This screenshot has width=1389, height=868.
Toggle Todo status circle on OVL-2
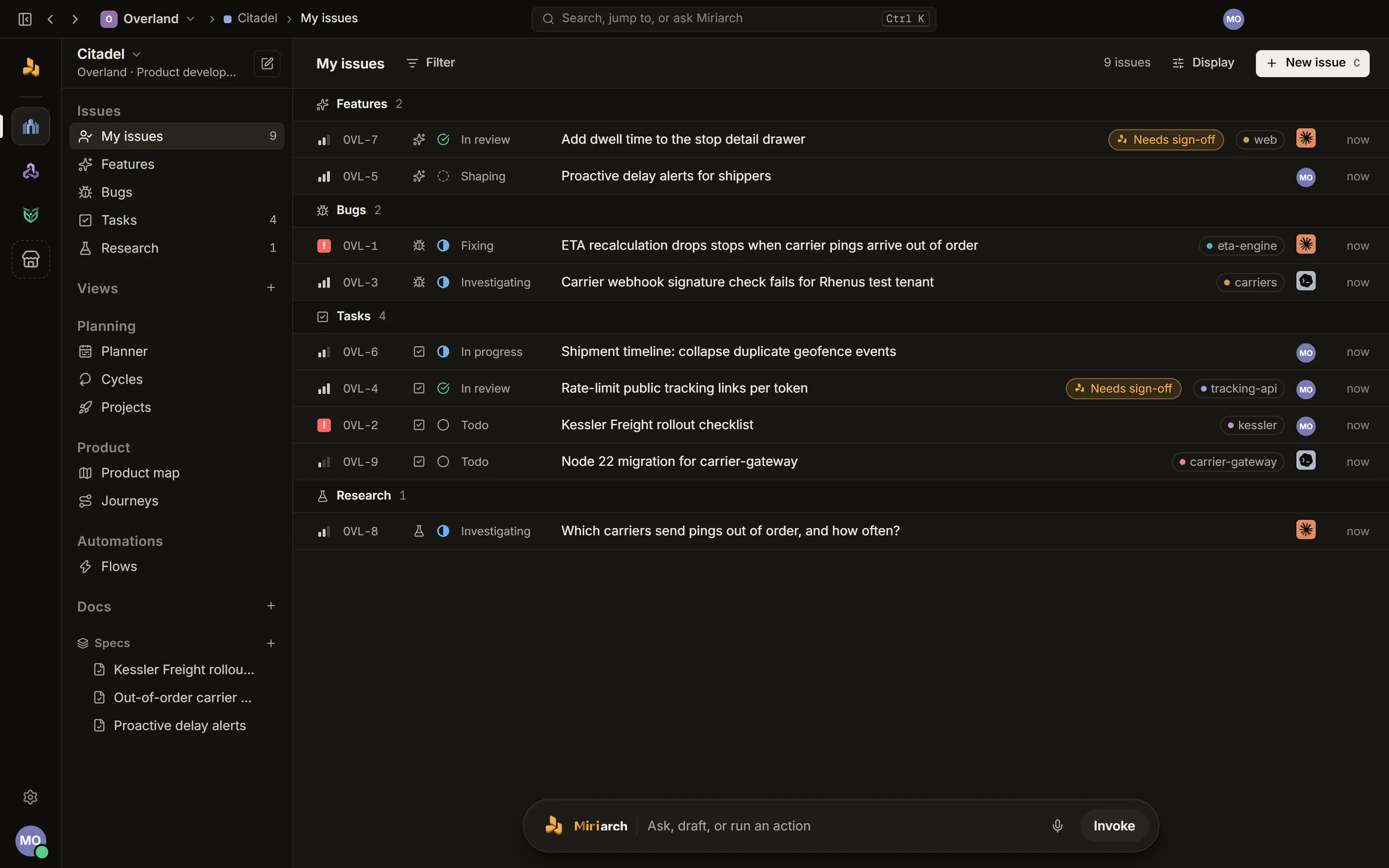pyautogui.click(x=443, y=425)
